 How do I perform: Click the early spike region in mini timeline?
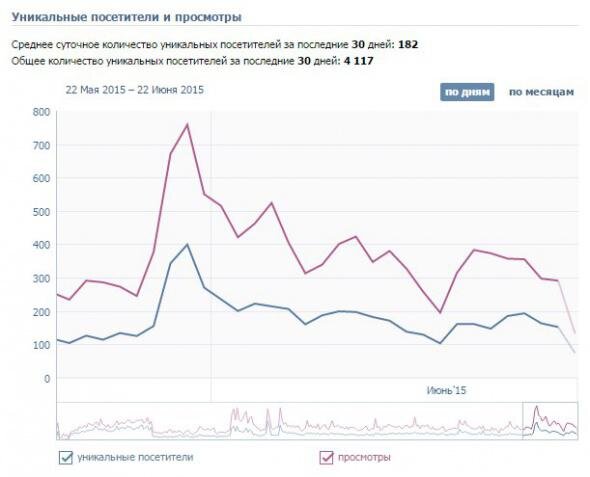(241, 418)
